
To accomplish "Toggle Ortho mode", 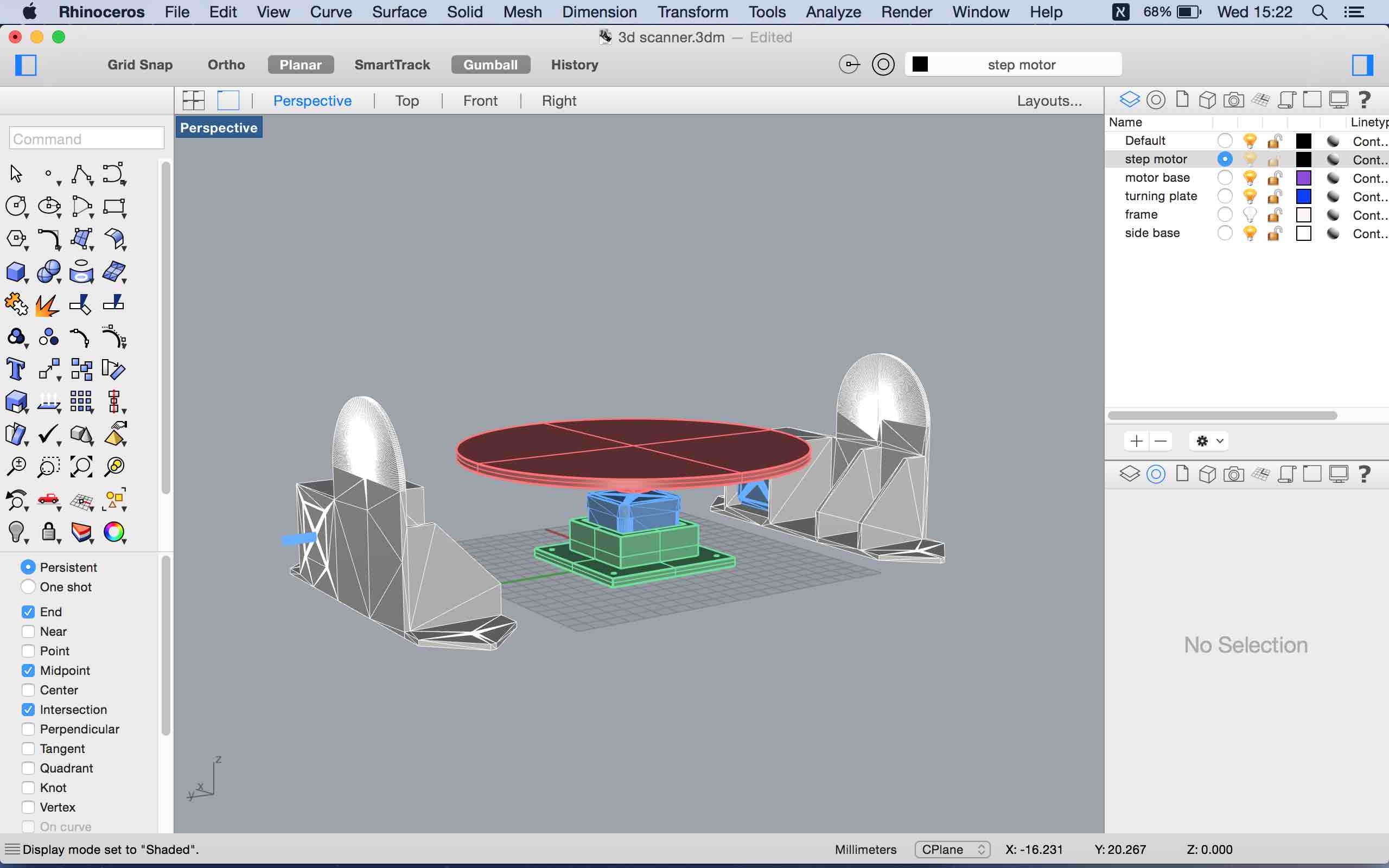I will point(226,65).
